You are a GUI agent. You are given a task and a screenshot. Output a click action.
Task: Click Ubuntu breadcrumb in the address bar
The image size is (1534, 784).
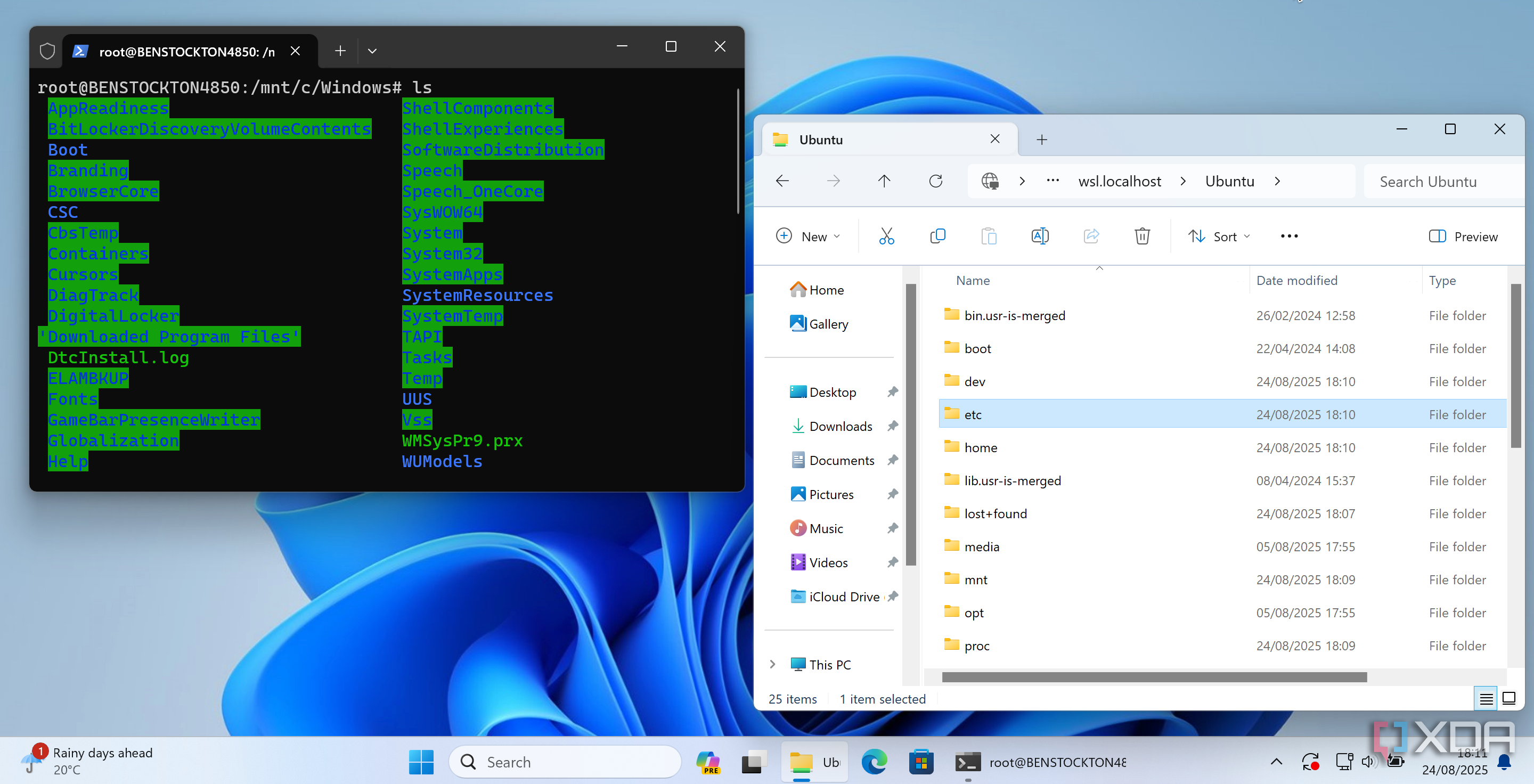click(x=1230, y=181)
